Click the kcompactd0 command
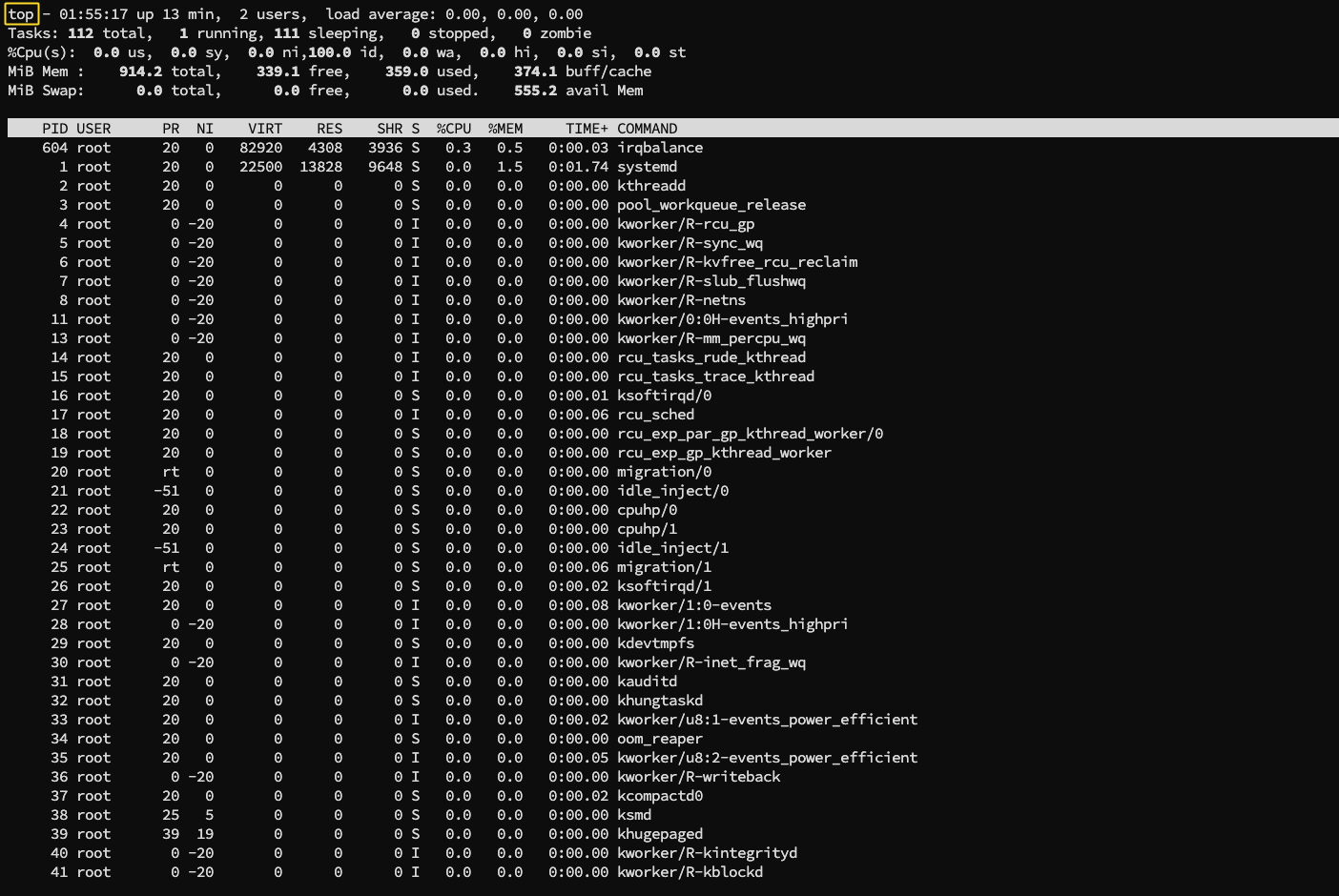 point(660,796)
